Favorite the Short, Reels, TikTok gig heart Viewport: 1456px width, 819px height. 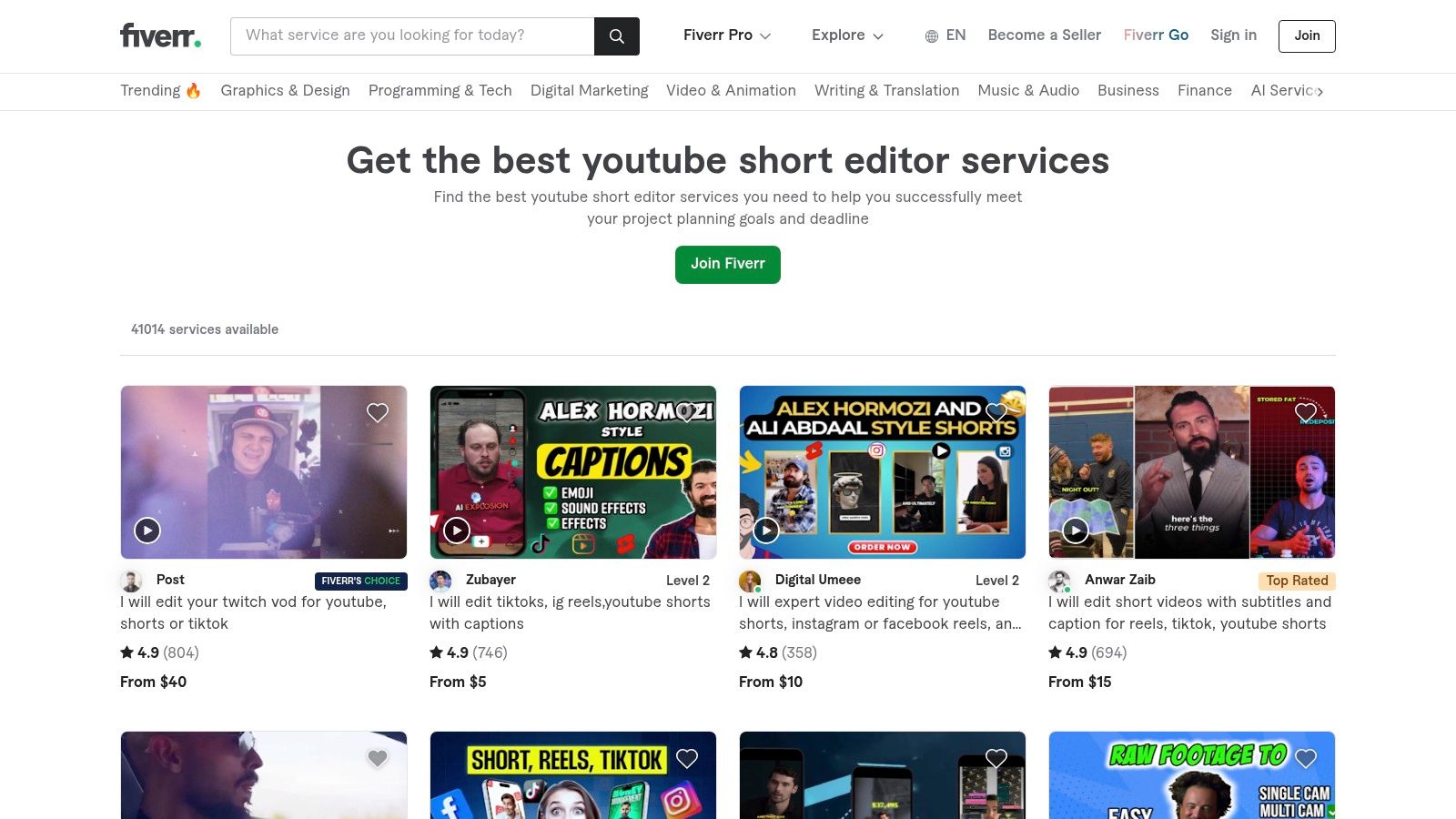pyautogui.click(x=687, y=759)
